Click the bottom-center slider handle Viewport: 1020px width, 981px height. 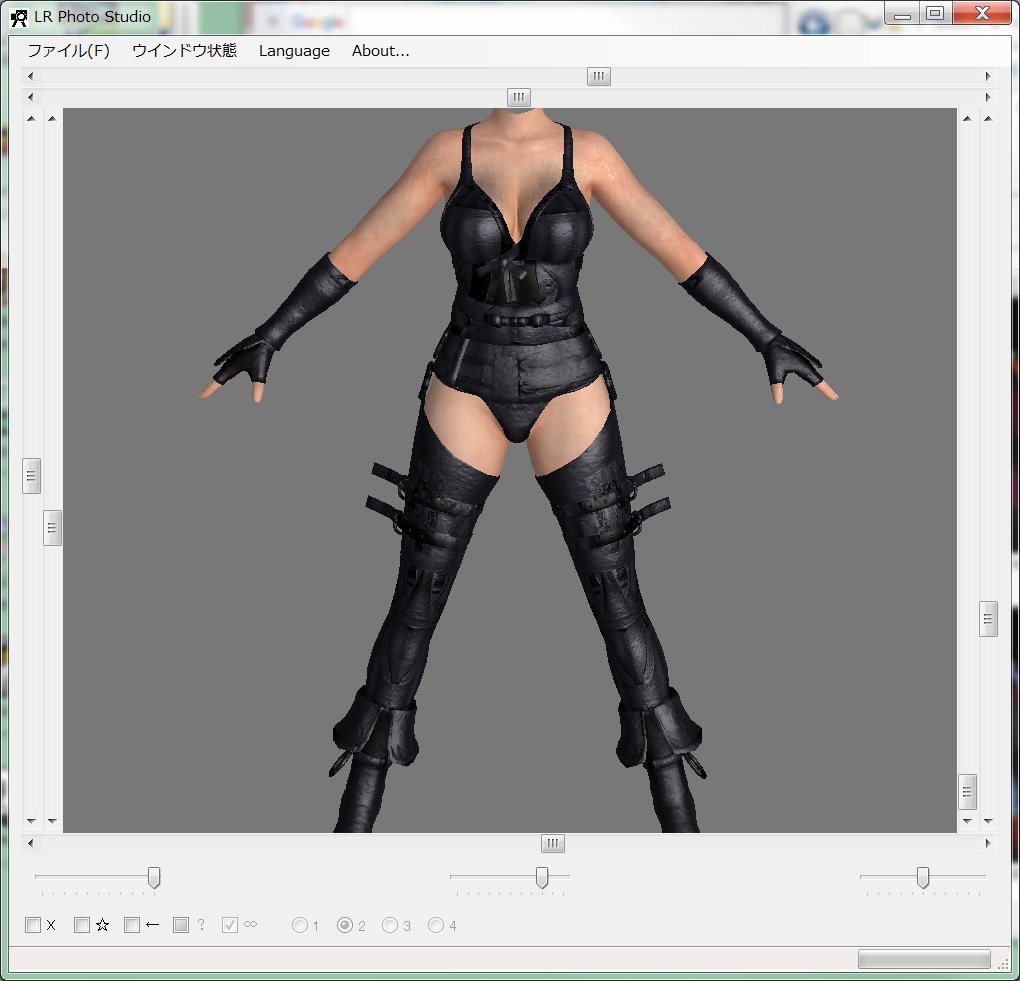(x=542, y=878)
